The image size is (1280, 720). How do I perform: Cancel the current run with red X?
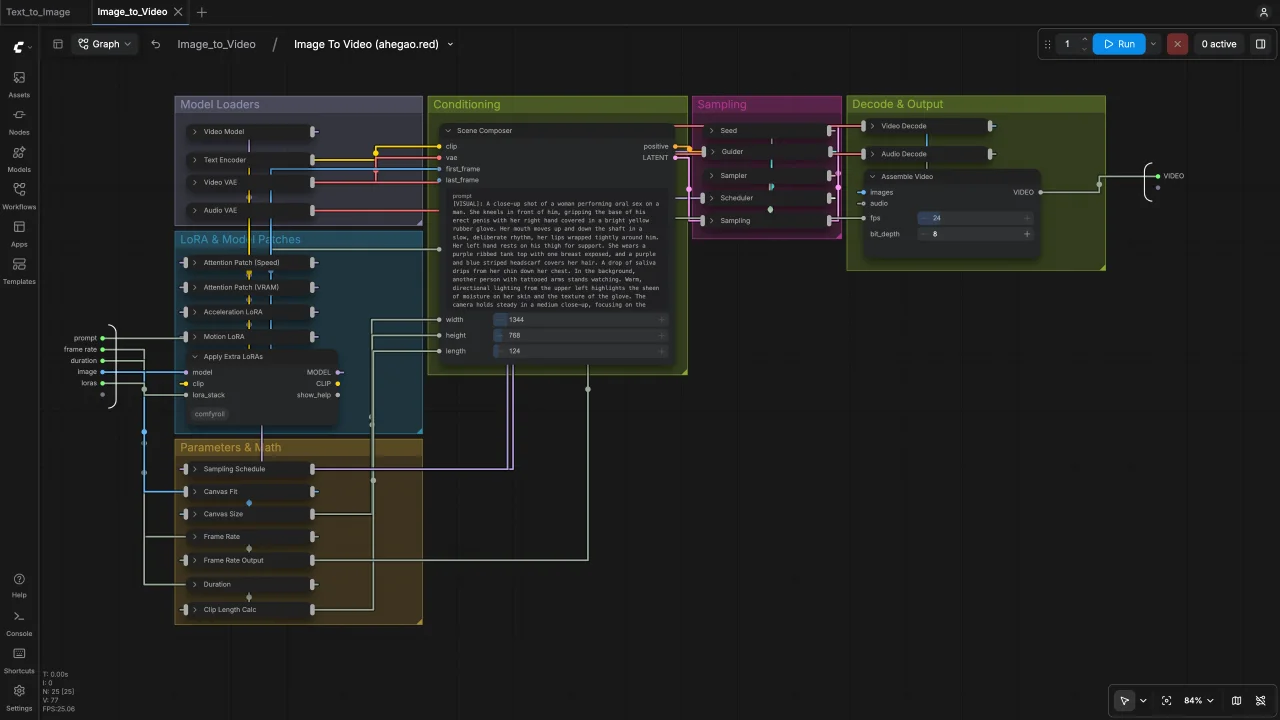coord(1177,44)
